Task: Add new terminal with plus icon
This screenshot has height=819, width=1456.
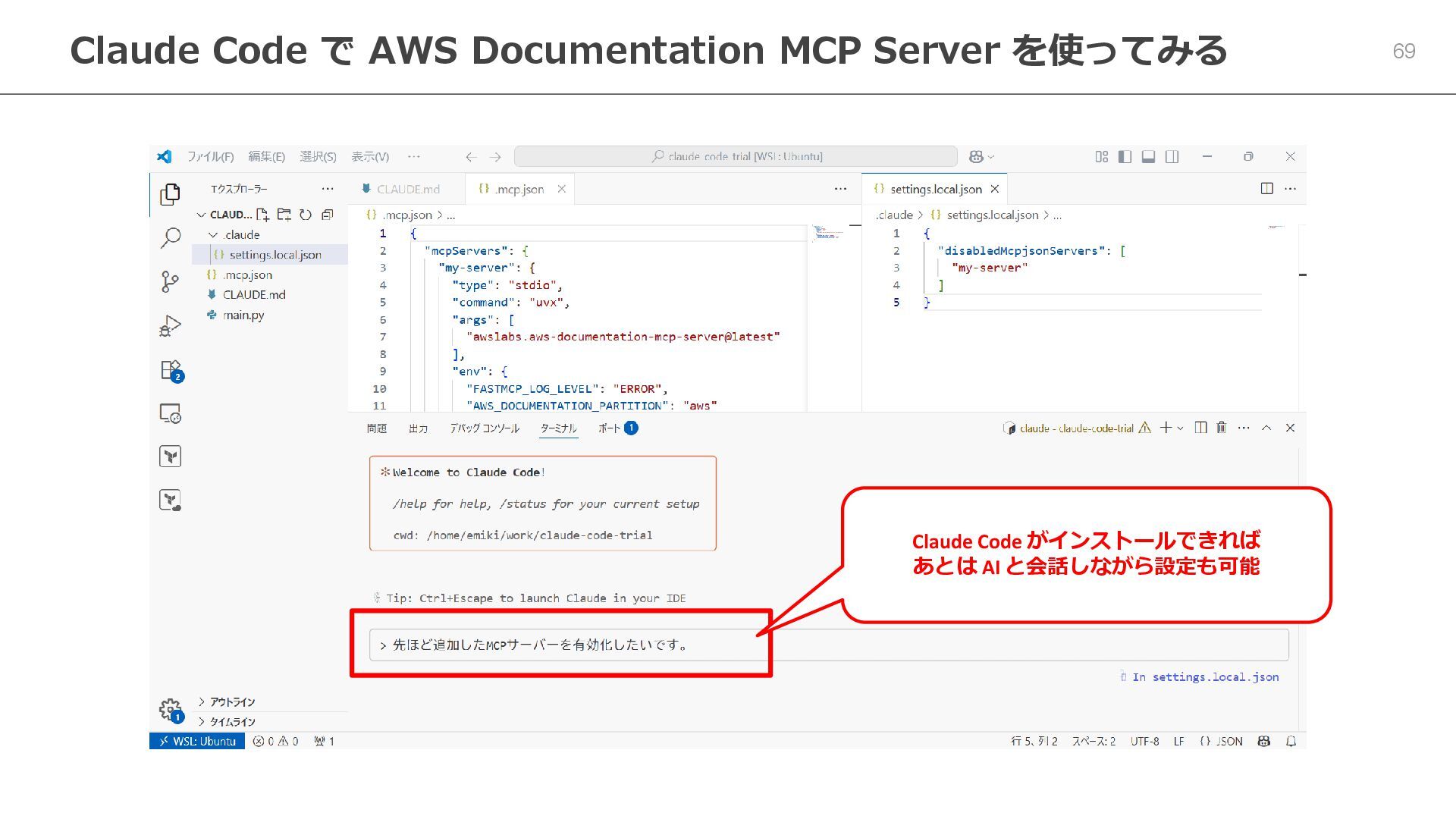Action: coord(1166,428)
